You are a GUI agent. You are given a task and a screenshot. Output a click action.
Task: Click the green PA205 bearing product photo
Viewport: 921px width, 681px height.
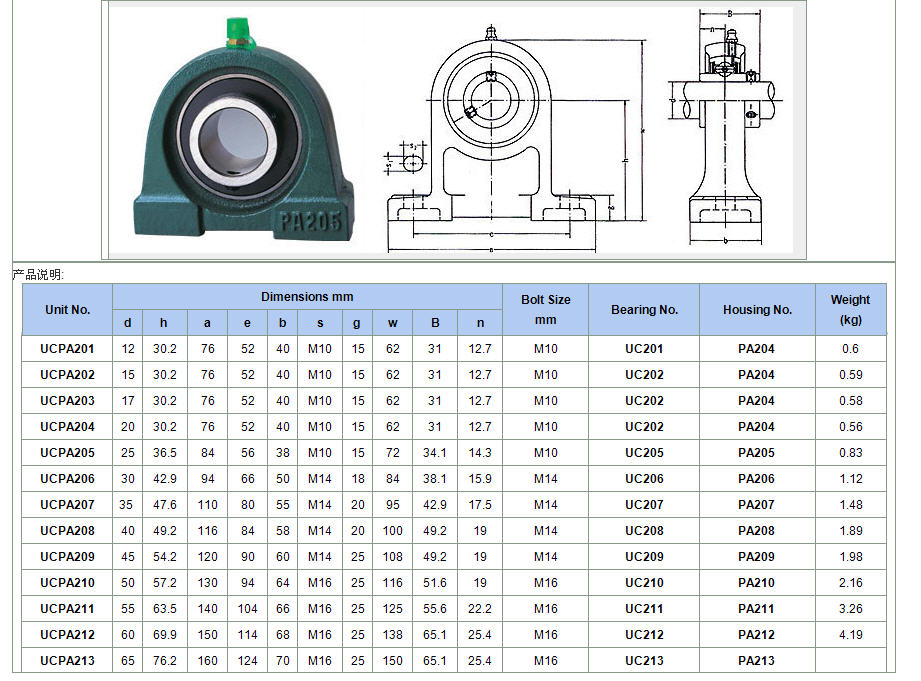pos(244,129)
